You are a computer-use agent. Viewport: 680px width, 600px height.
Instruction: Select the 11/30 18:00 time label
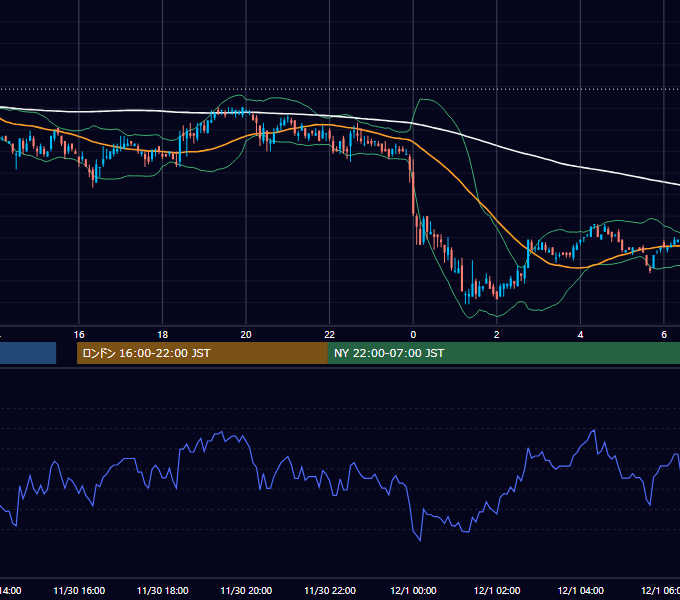(163, 590)
